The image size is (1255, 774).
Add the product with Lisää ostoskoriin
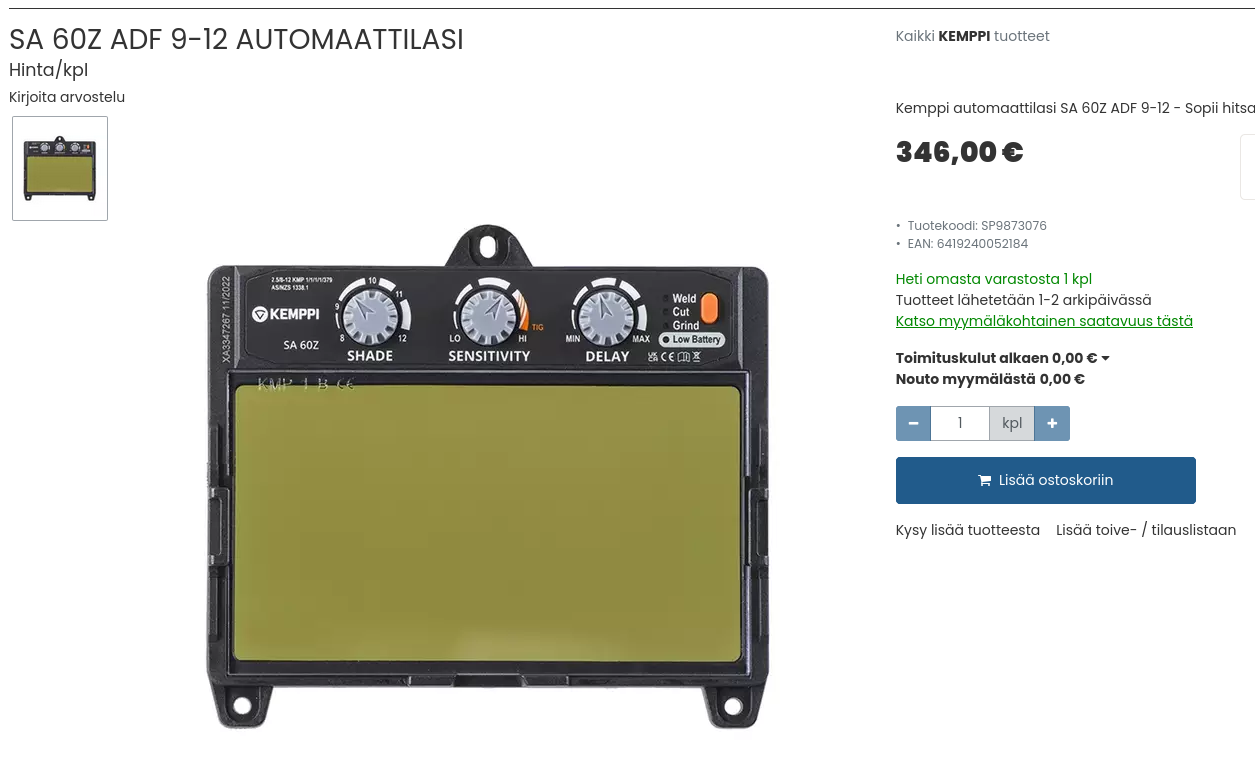1046,481
